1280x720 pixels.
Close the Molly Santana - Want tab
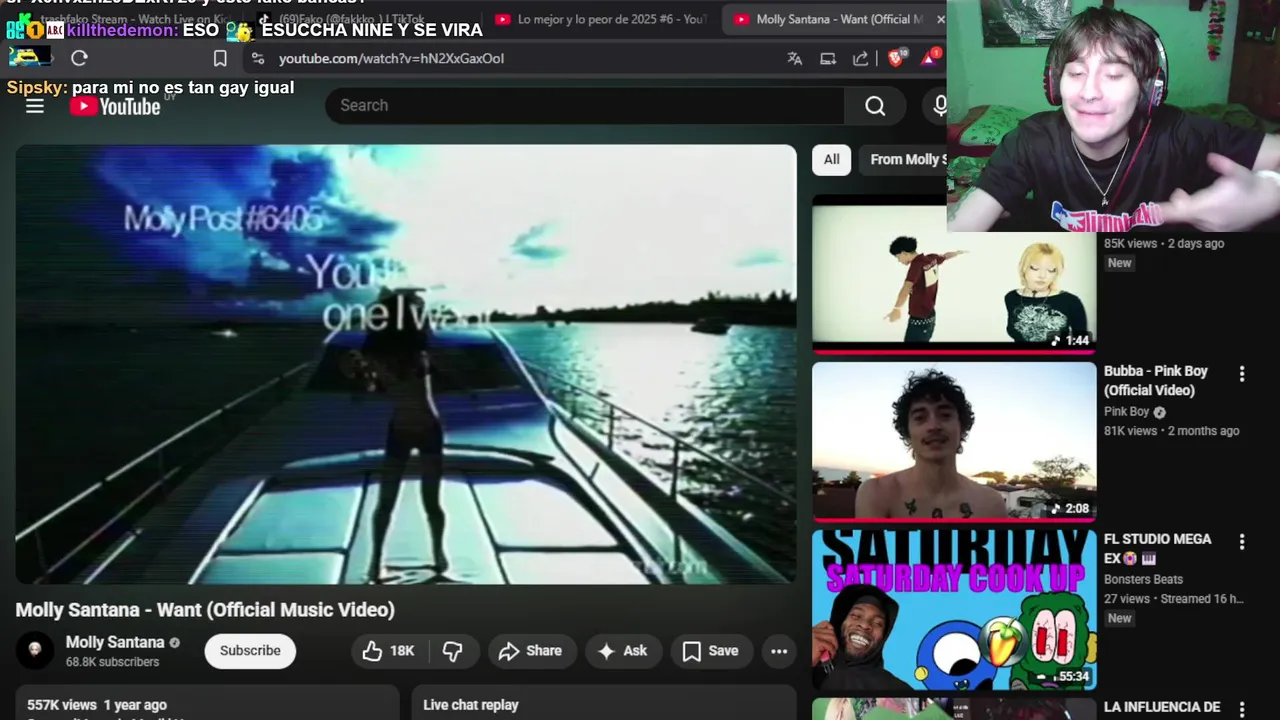[x=940, y=19]
